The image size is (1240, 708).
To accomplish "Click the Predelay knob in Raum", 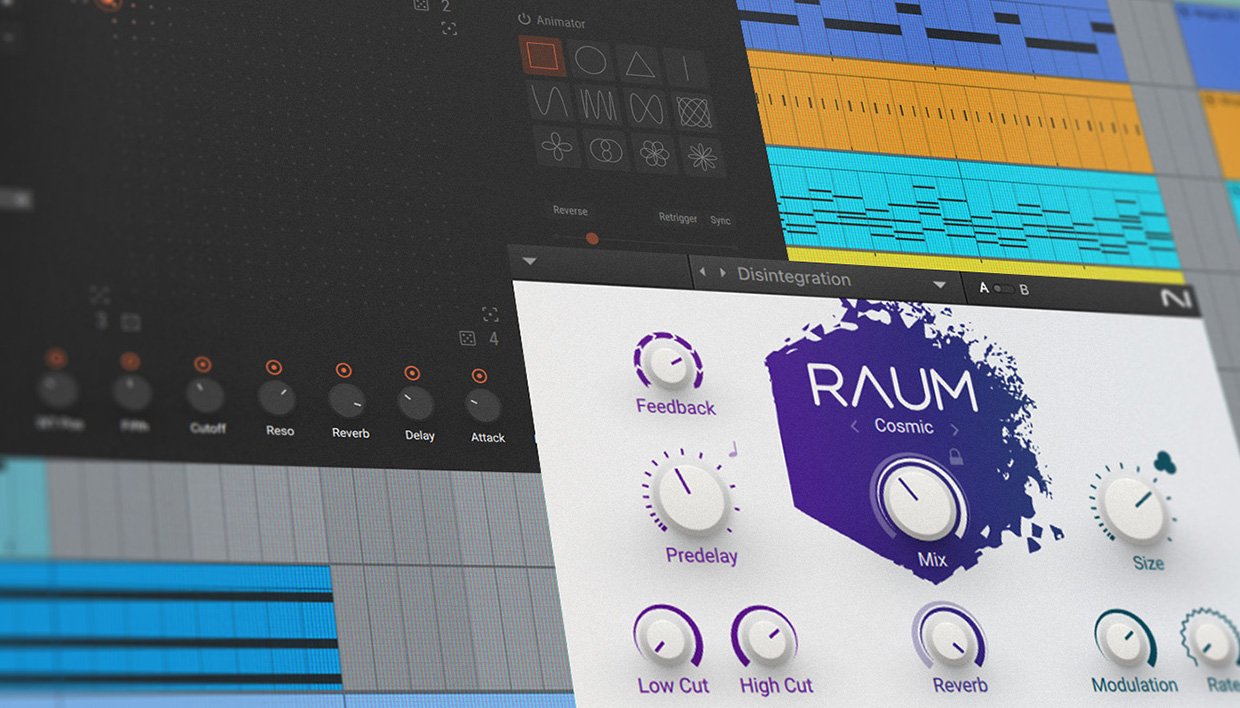I will [x=693, y=496].
